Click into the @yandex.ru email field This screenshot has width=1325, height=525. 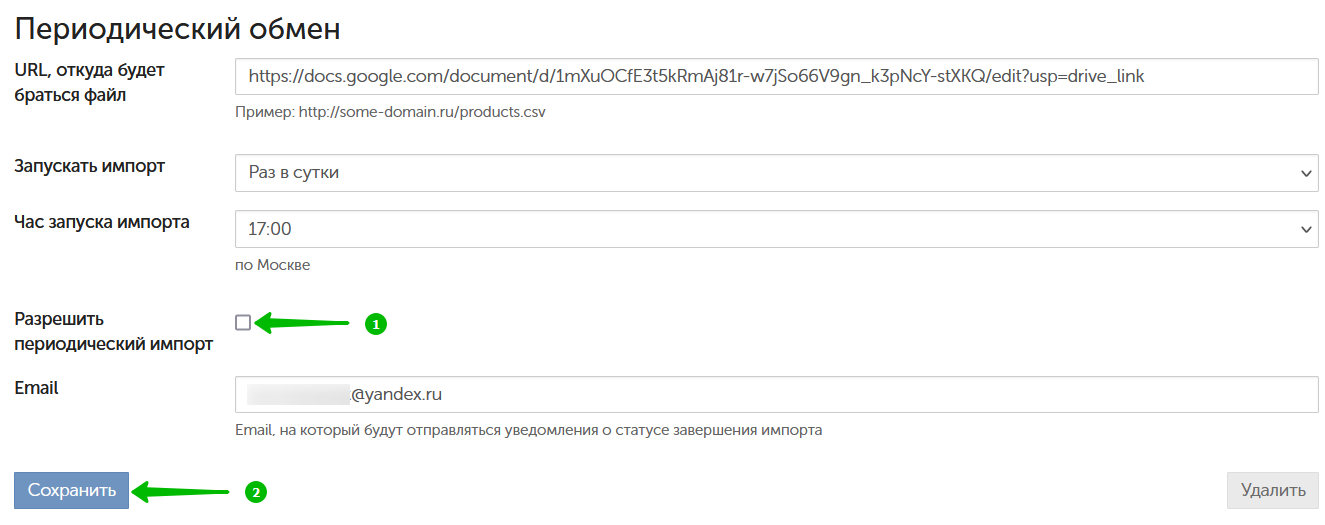[777, 394]
